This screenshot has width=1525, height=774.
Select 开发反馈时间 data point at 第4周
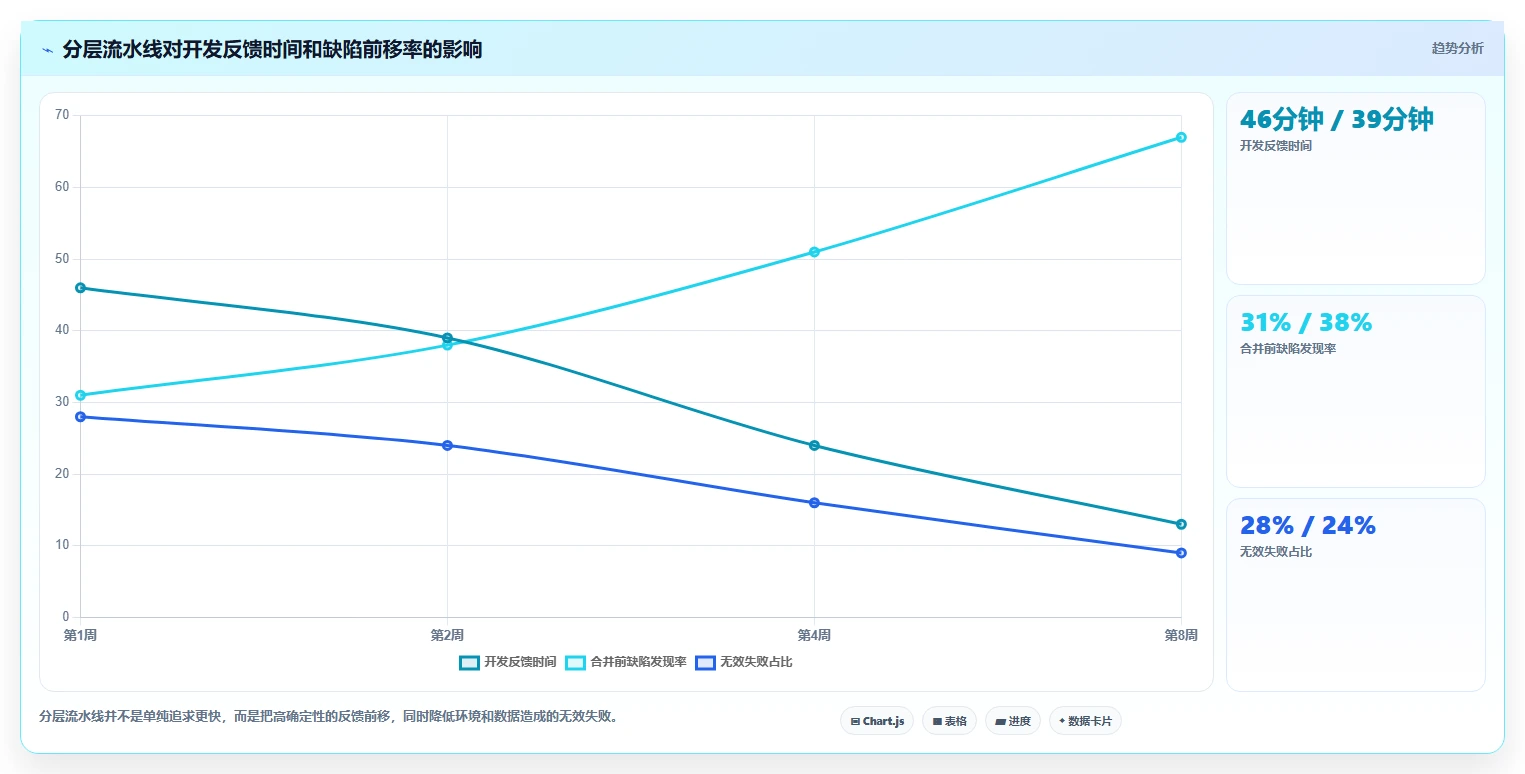[x=814, y=445]
